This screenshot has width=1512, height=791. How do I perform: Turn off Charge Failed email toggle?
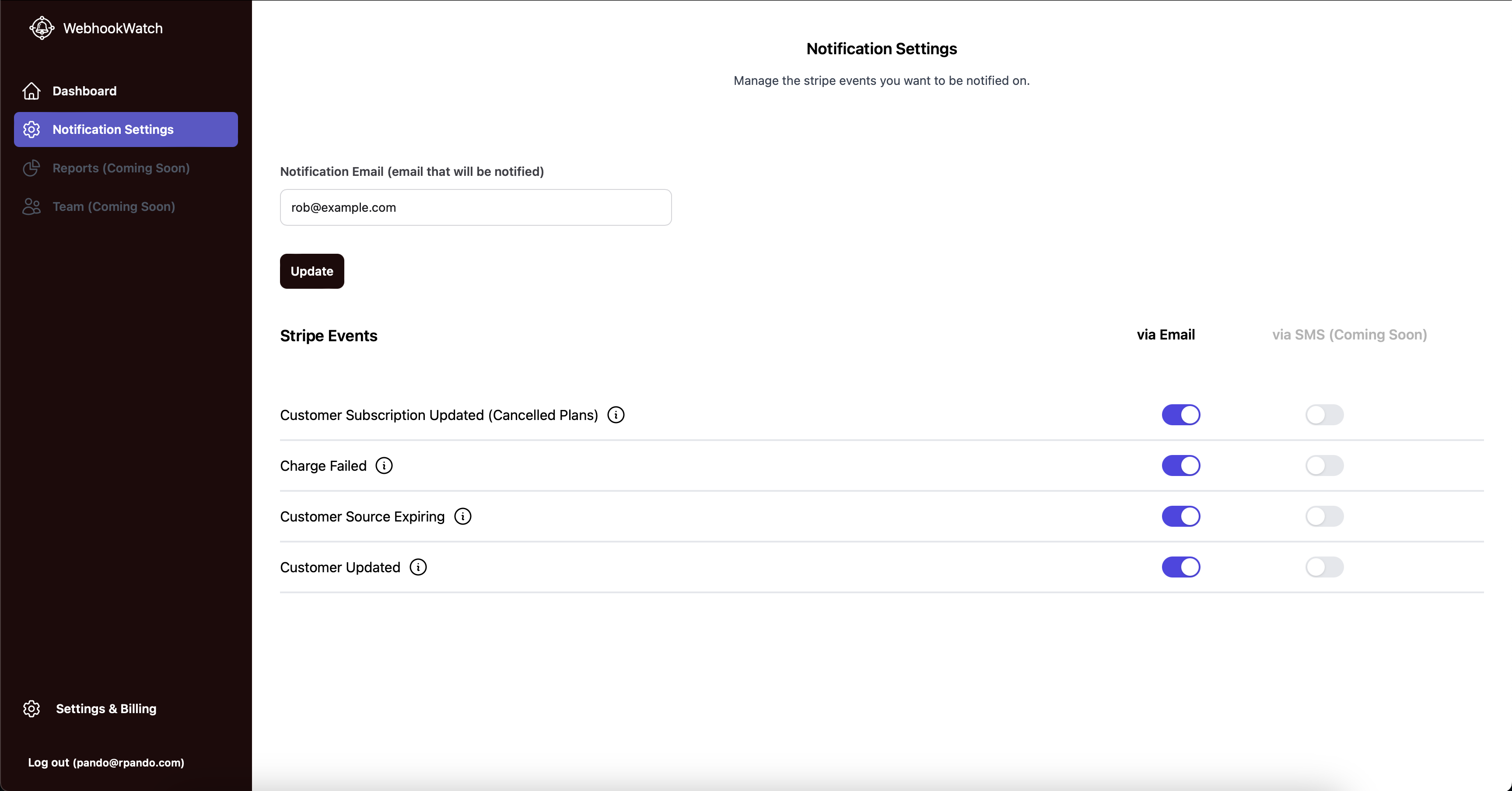(x=1181, y=465)
